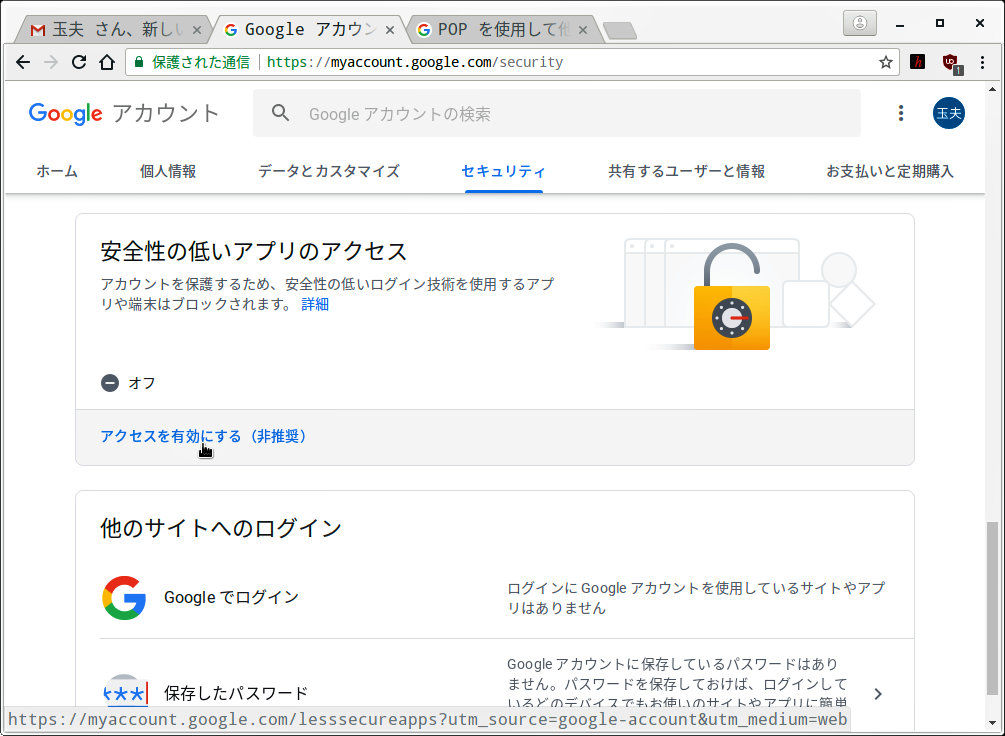Focus the Google アカウントの検索 field
Screen dimensions: 1005x736
click(556, 113)
